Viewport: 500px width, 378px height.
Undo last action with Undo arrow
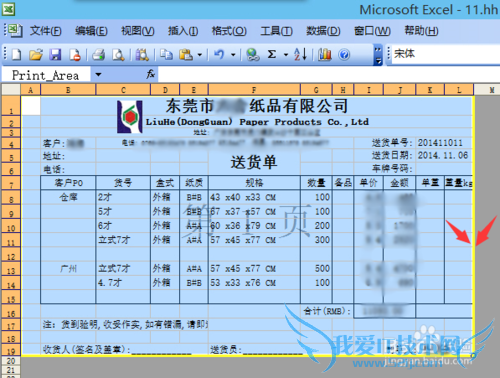point(219,54)
